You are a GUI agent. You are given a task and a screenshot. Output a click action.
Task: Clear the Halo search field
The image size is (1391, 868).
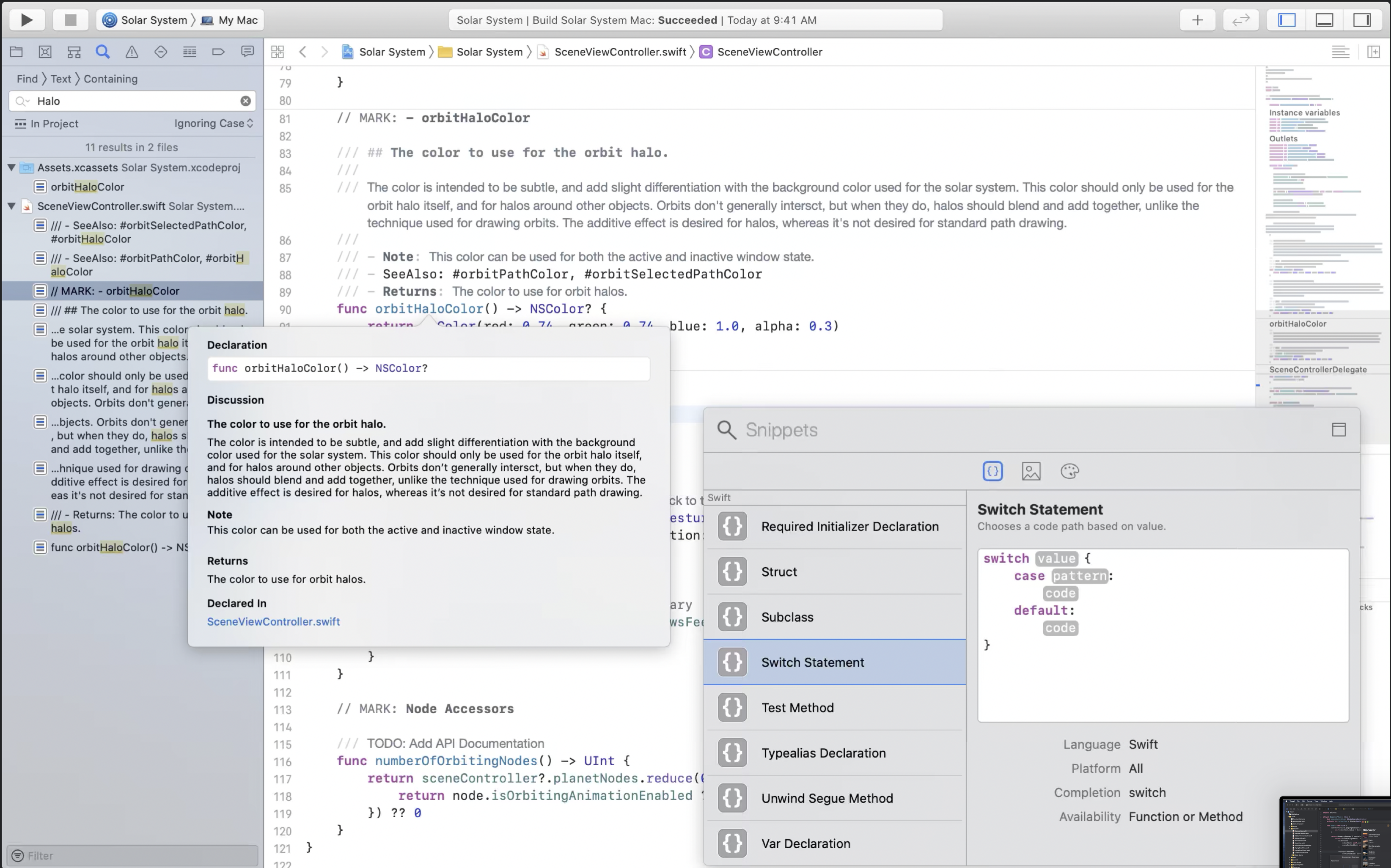[246, 101]
